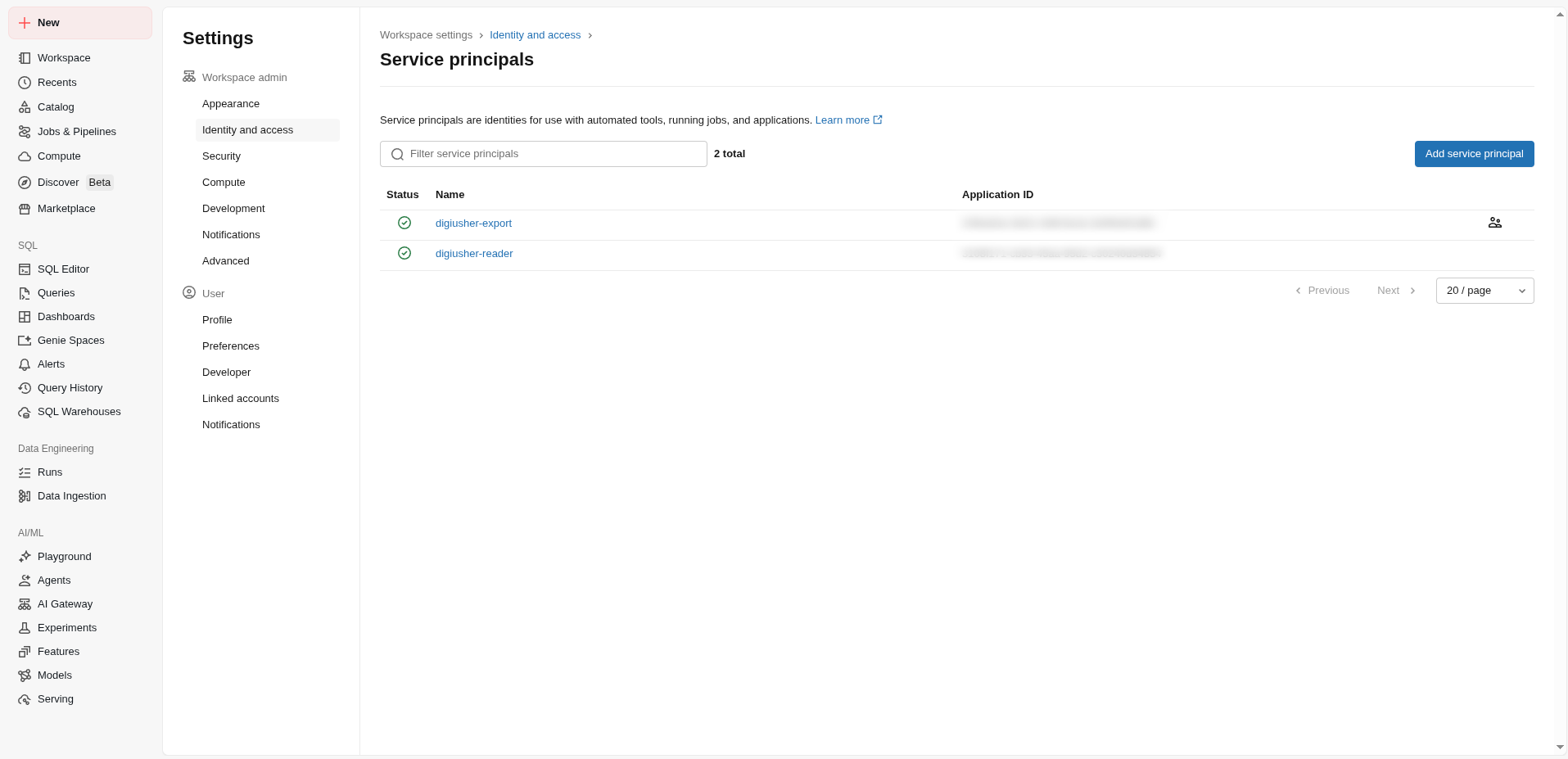Open Dashboards grid icon
The width and height of the screenshot is (1568, 759).
(x=25, y=317)
